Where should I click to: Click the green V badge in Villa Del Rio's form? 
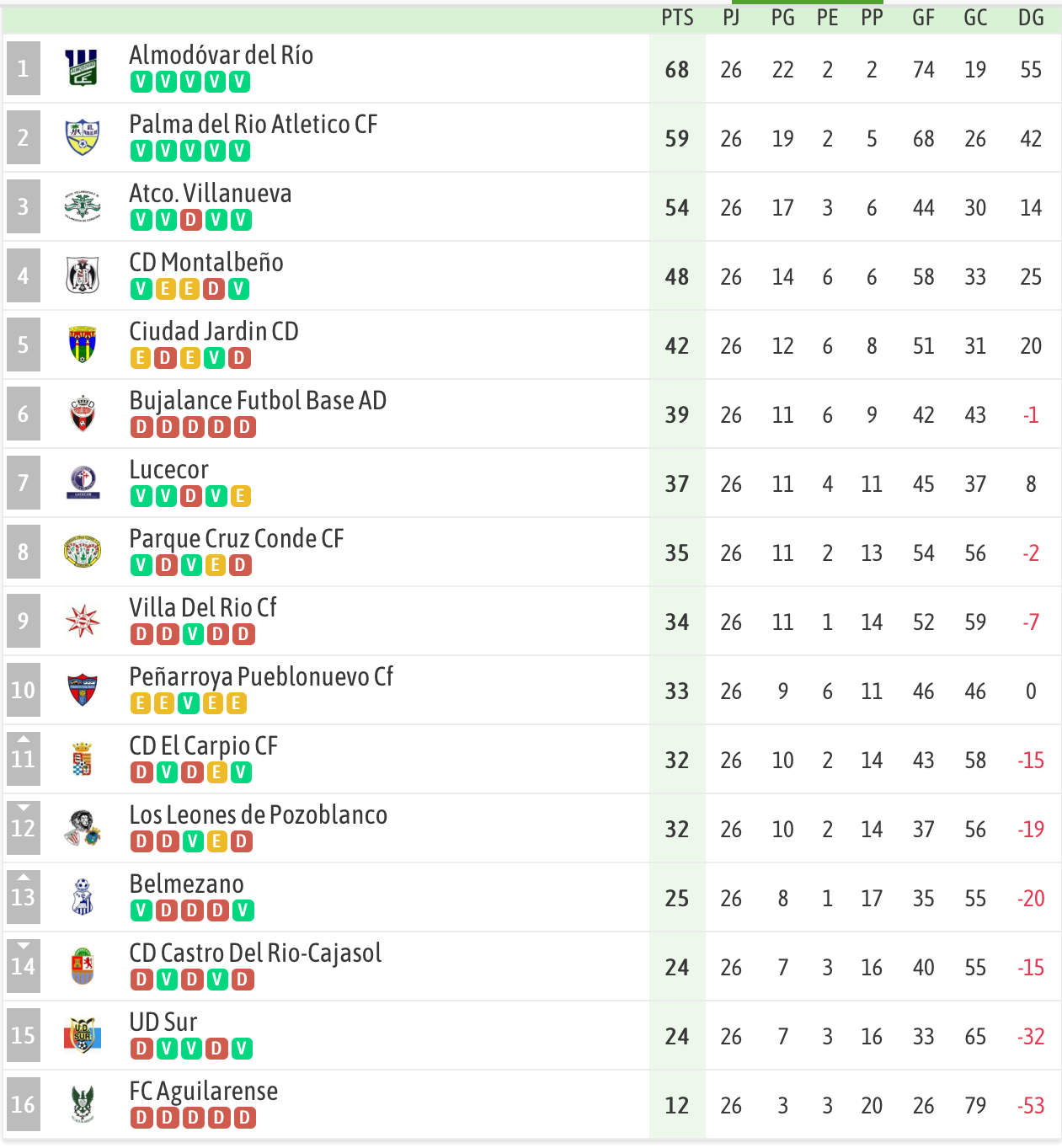coord(193,634)
